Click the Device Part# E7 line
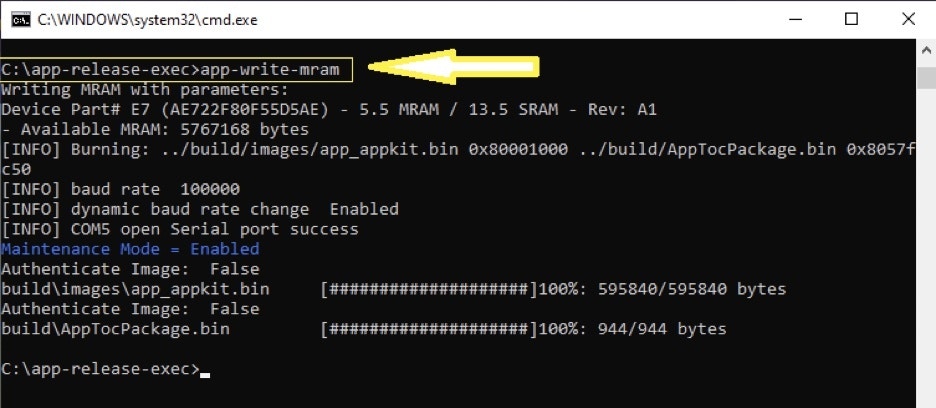This screenshot has width=936, height=408. point(329,110)
